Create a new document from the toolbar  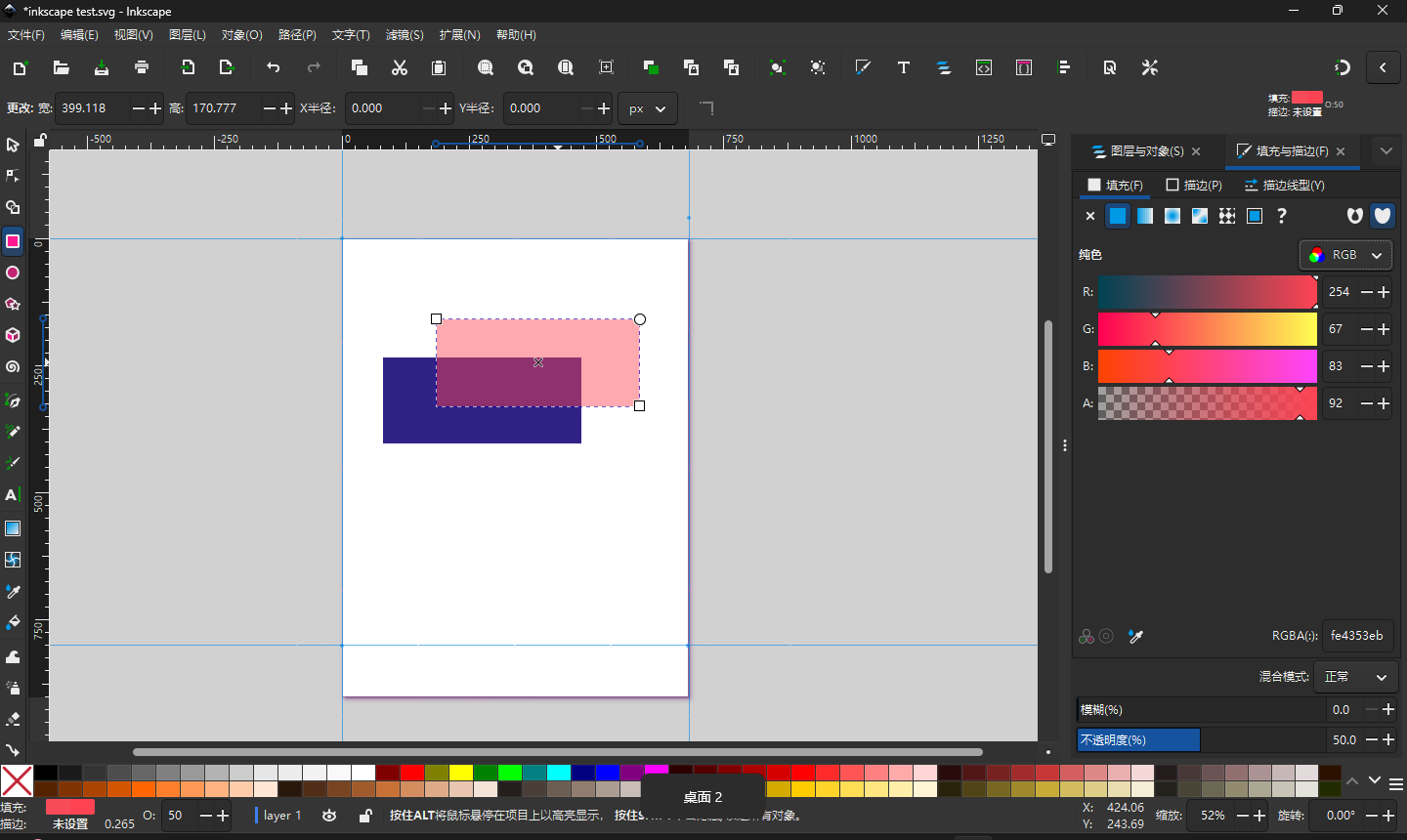click(x=20, y=67)
